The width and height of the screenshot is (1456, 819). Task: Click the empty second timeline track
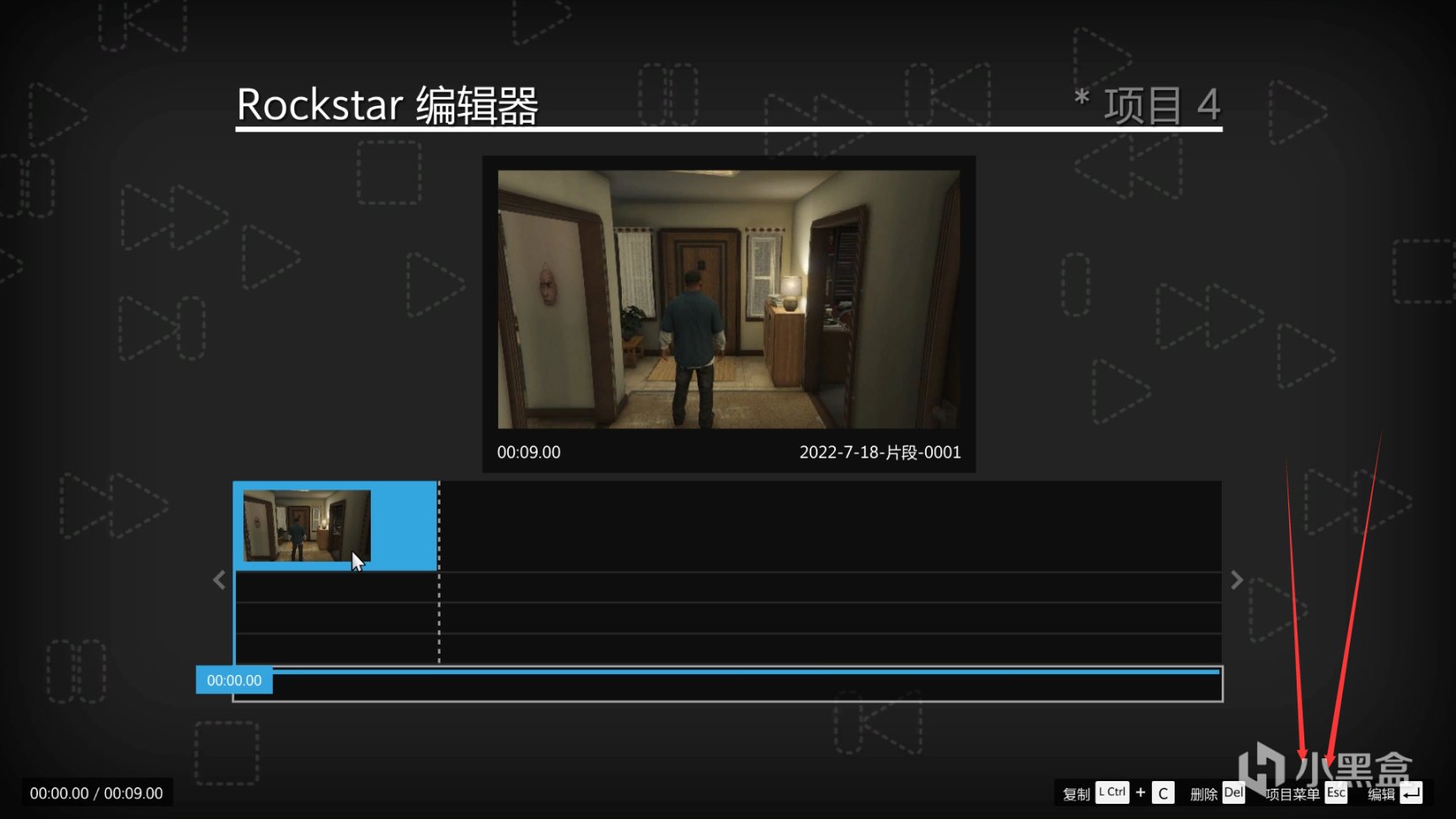coord(729,587)
